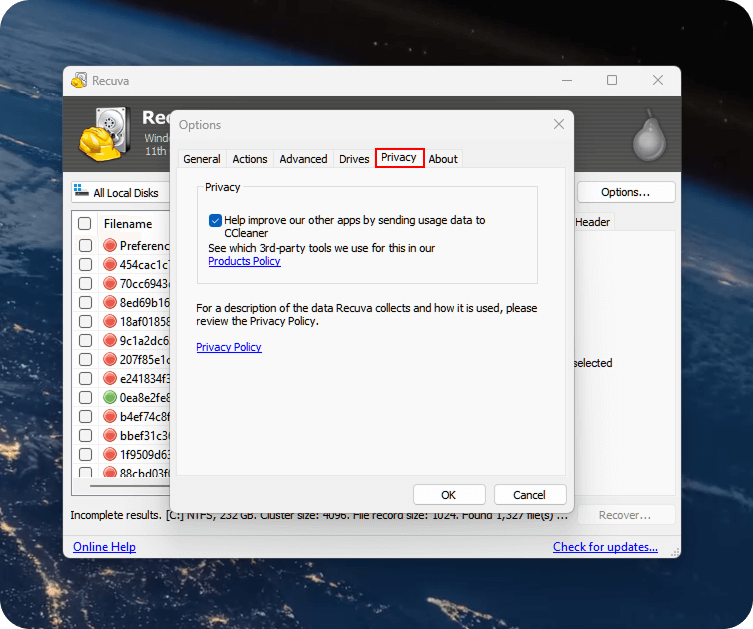The width and height of the screenshot is (753, 629).
Task: Switch to the Actions tab
Action: click(x=250, y=159)
